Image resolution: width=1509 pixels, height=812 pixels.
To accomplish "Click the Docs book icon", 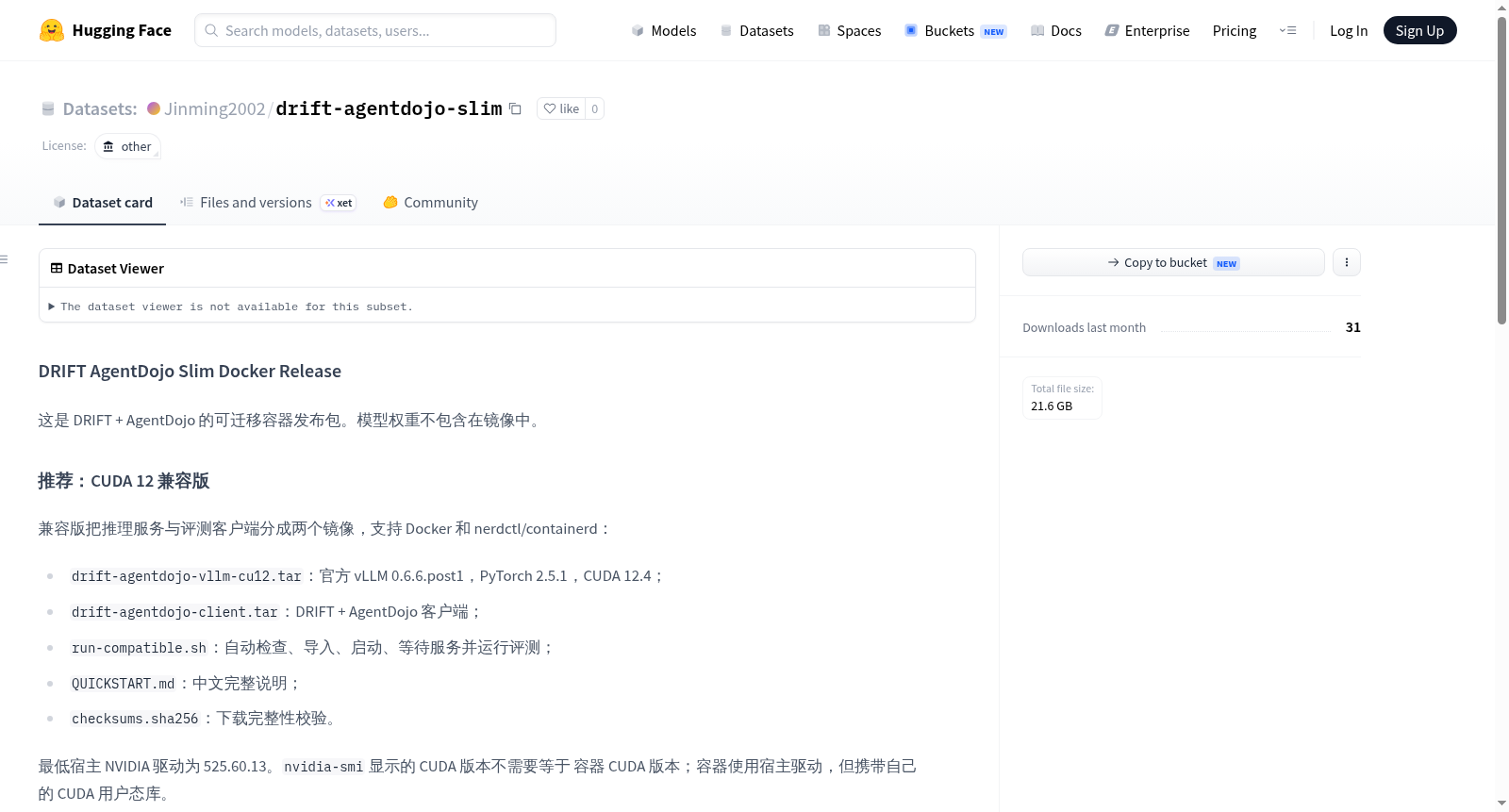I will pos(1037,31).
